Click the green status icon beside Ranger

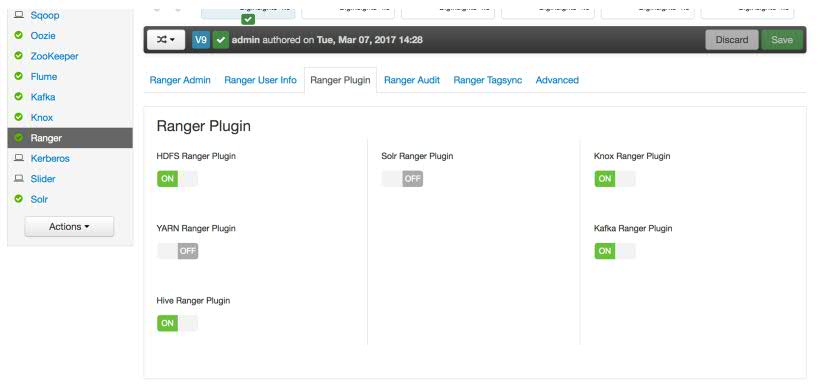click(18, 138)
